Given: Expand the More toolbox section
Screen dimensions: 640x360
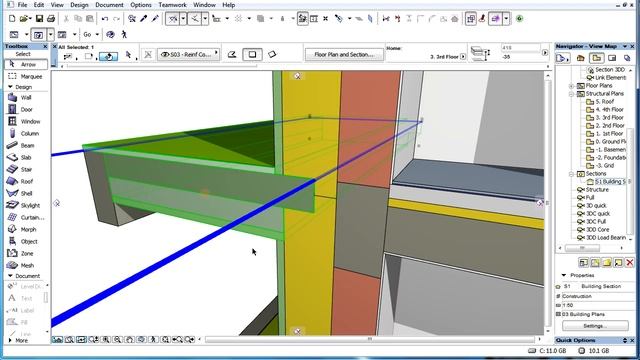Looking at the screenshot, I should (x=10, y=340).
